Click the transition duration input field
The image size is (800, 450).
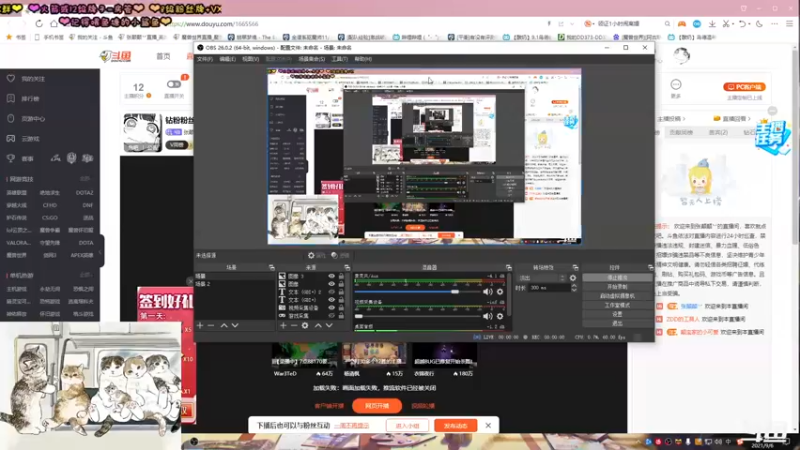[x=549, y=288]
